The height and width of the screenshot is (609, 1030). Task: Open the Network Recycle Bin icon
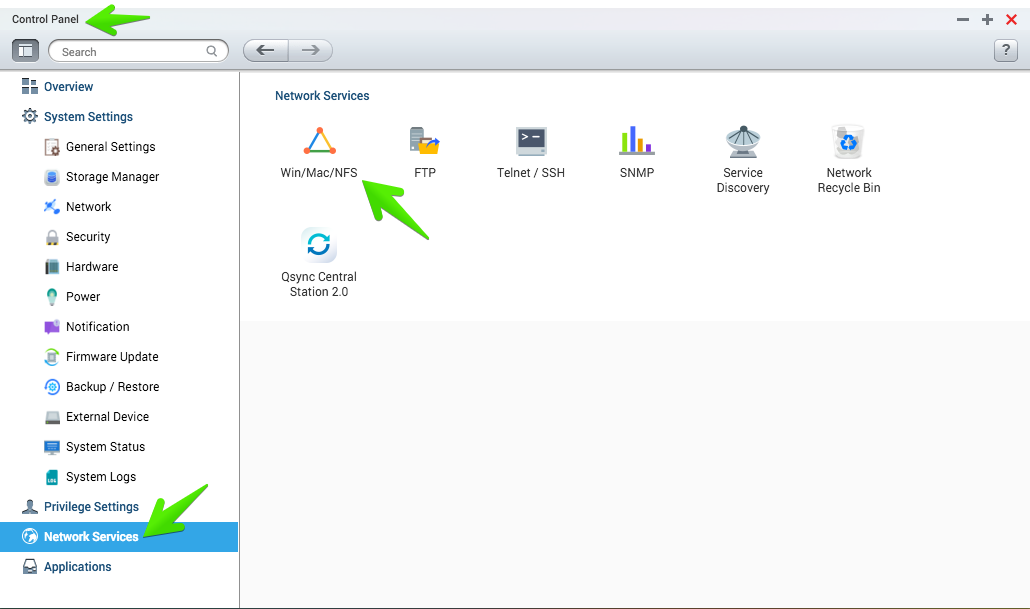click(849, 141)
